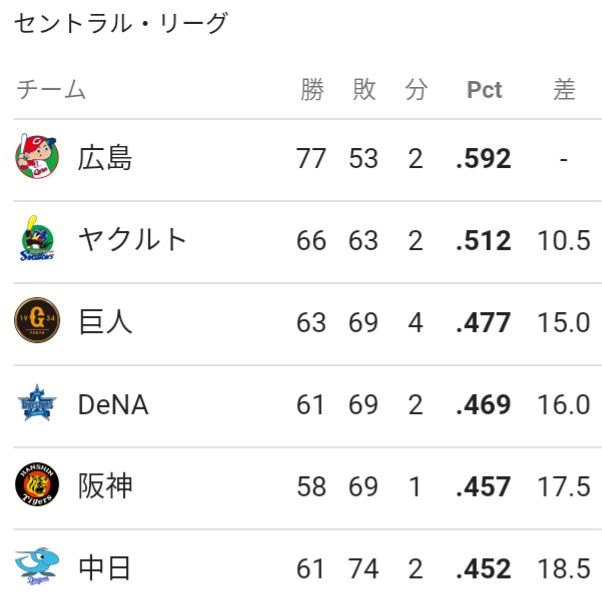
Task: Open the 広島 team name link
Action: tap(105, 158)
